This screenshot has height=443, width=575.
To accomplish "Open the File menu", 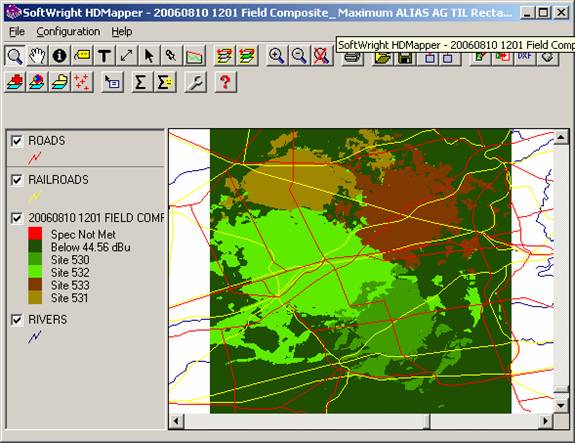I will click(x=17, y=32).
